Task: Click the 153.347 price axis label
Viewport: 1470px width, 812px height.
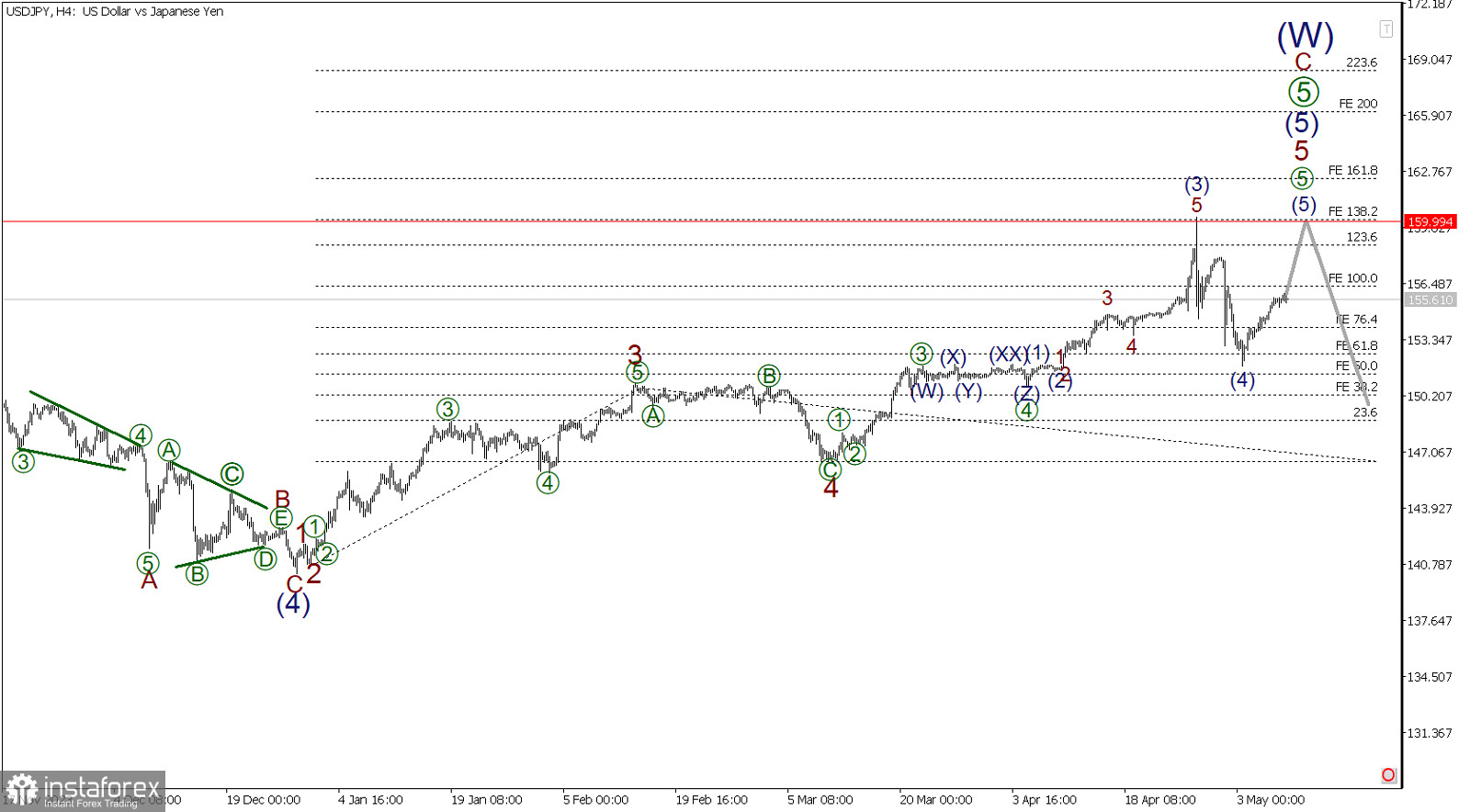Action: click(1430, 340)
